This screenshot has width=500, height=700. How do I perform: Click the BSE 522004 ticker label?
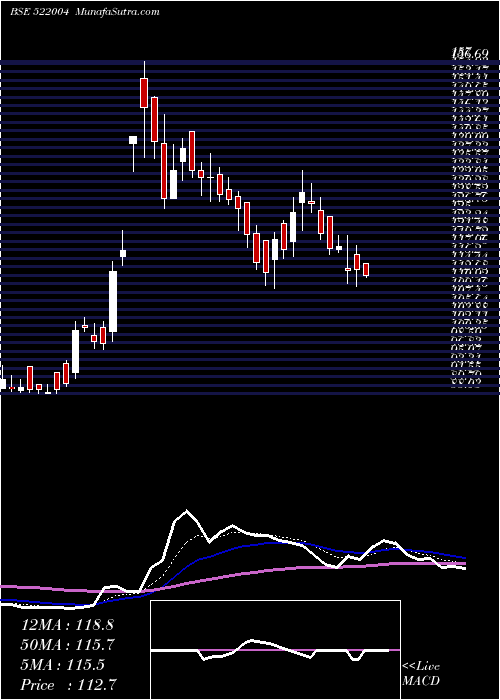(39, 12)
